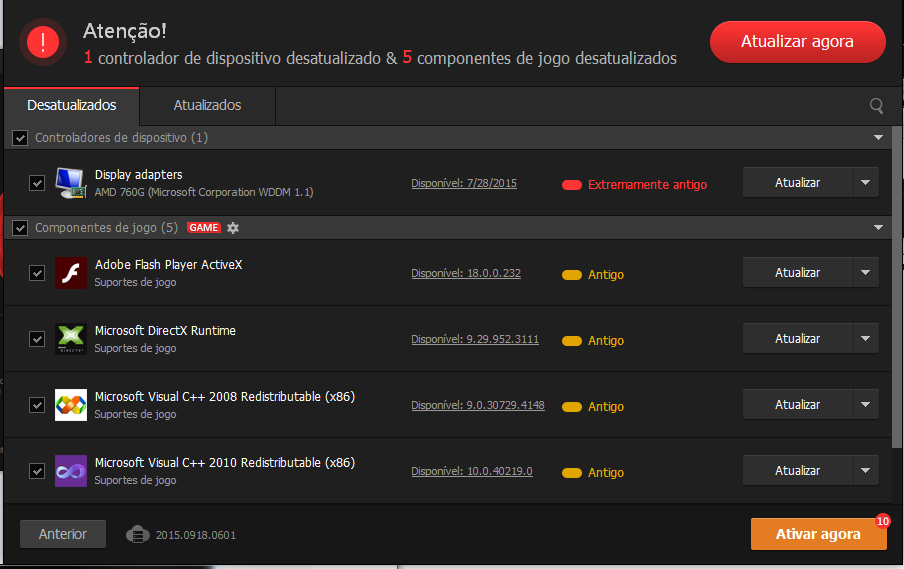The image size is (904, 569).
Task: Switch to the Desatualizados tab
Action: coord(71,105)
